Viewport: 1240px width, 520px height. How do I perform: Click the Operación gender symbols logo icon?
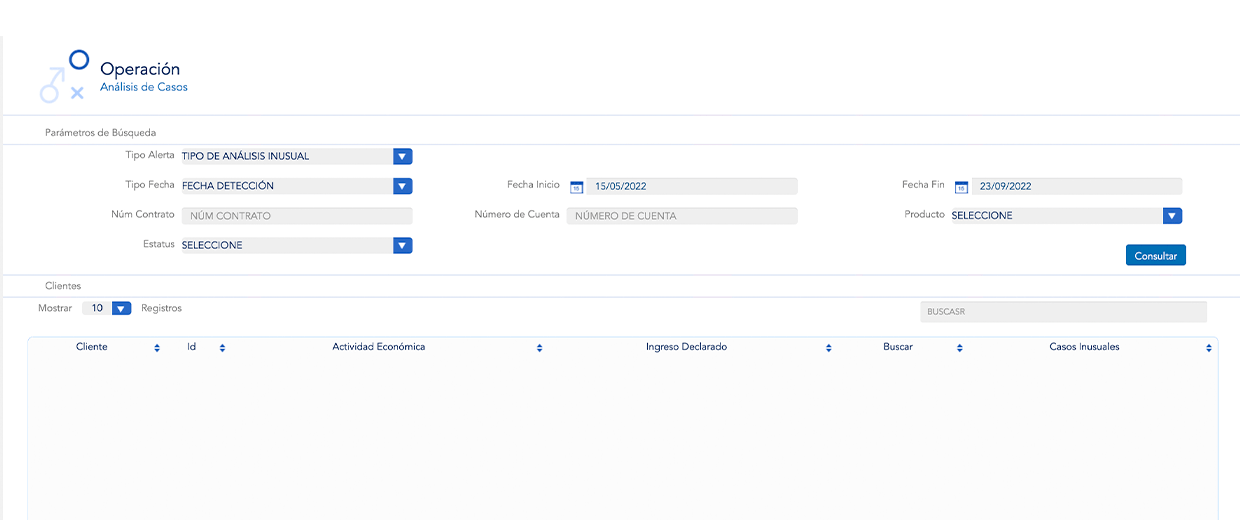(64, 76)
